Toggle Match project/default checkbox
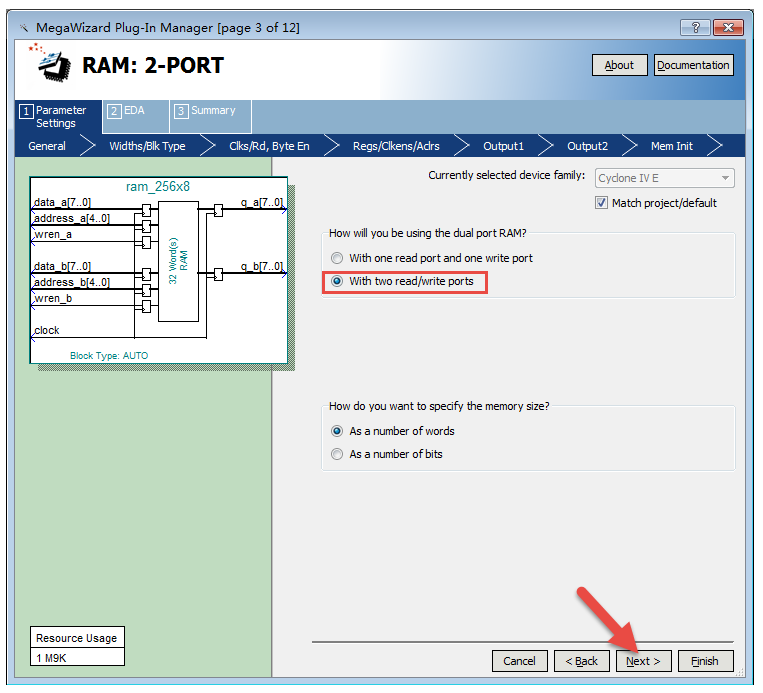 click(601, 203)
